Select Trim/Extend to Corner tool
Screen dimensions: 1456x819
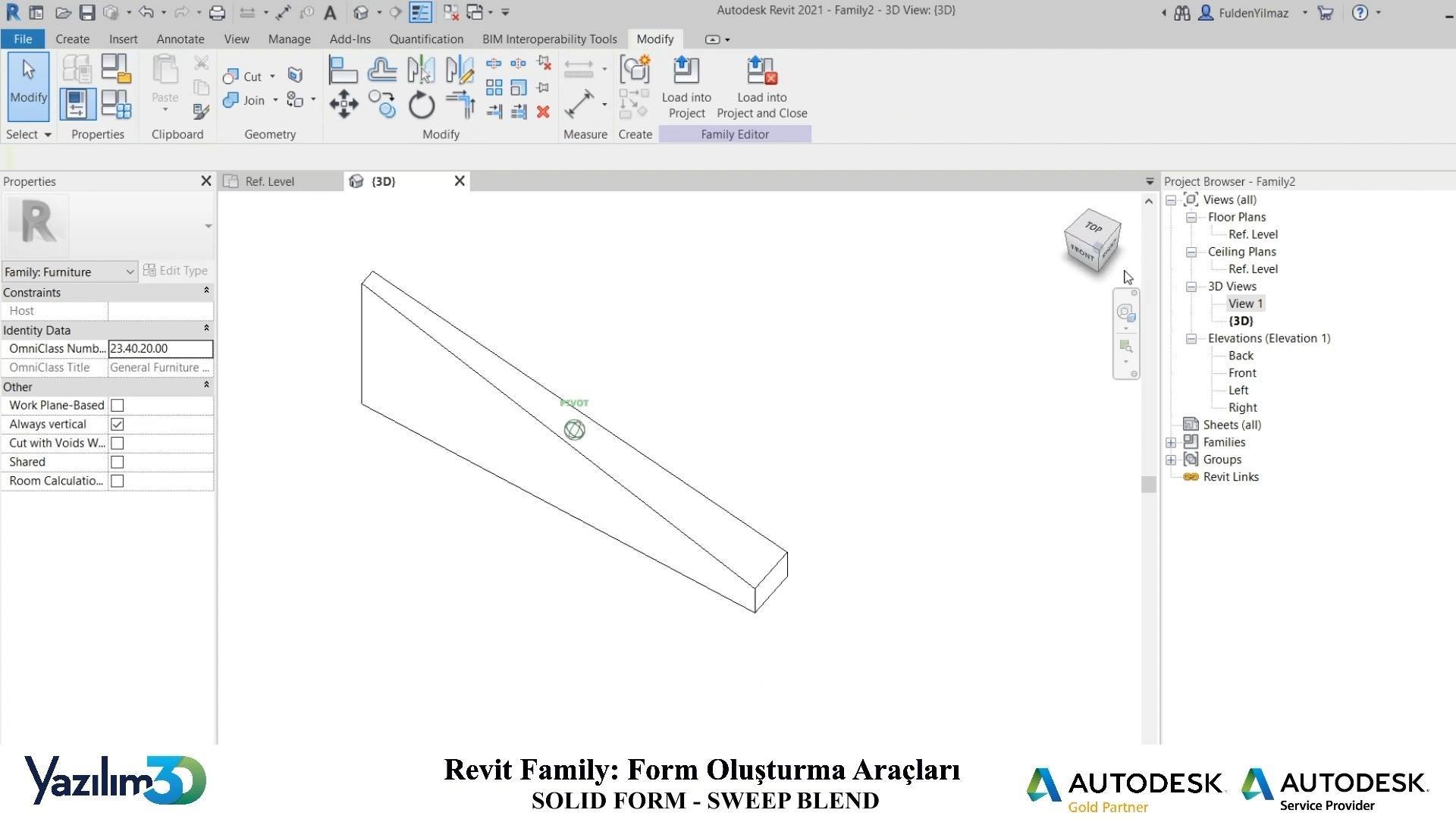[x=460, y=105]
